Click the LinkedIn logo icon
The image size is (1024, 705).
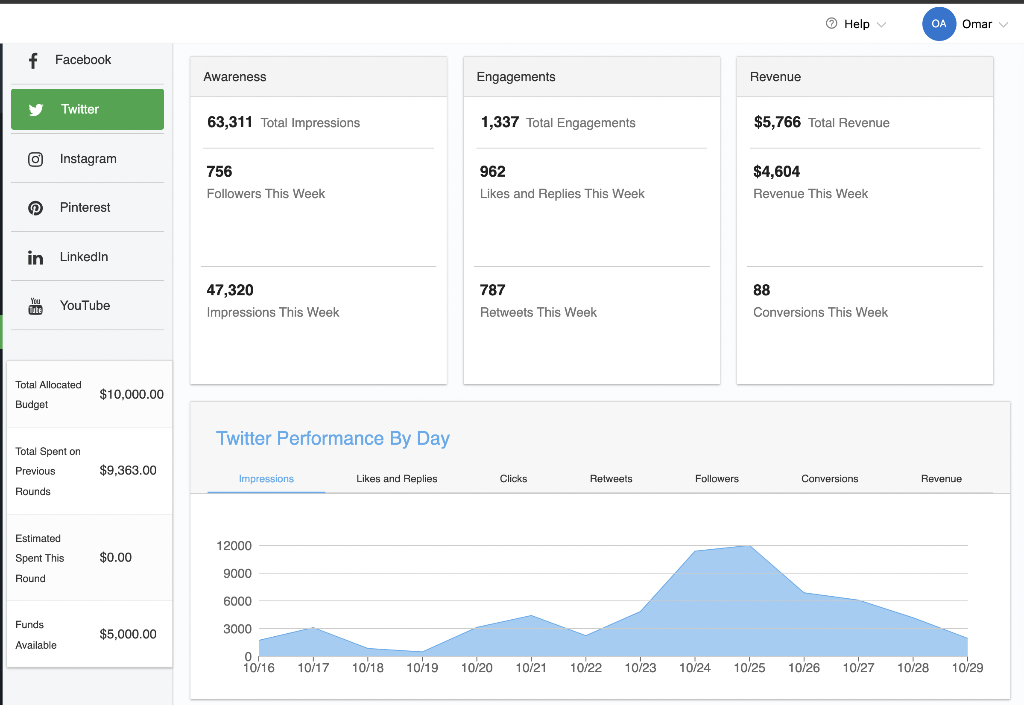(x=35, y=258)
